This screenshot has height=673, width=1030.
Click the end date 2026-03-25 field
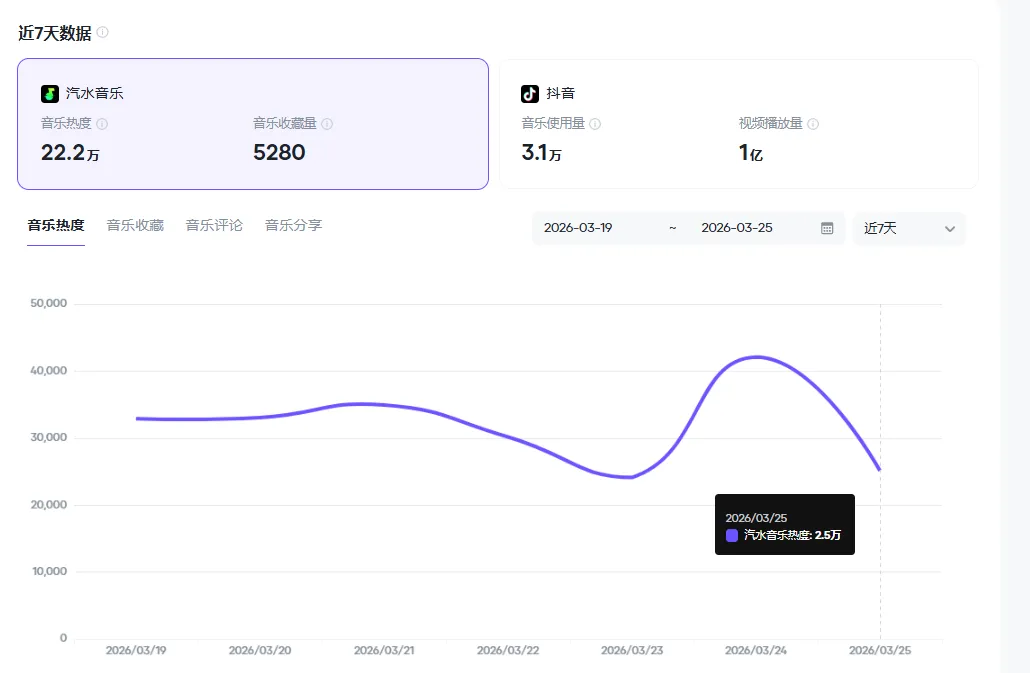(737, 229)
